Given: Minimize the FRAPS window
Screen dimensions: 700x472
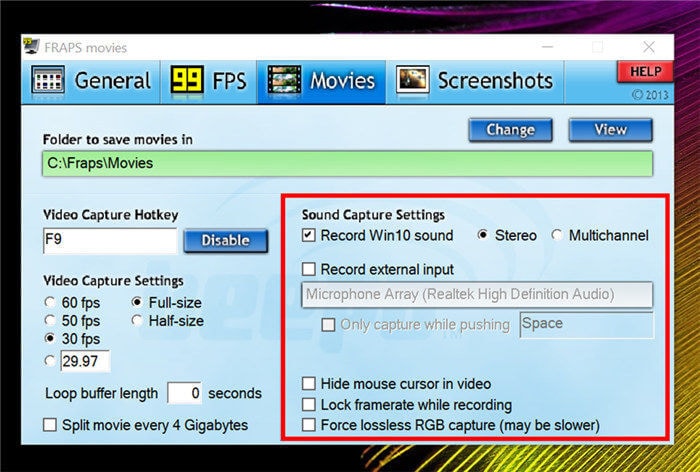Looking at the screenshot, I should click(x=548, y=46).
